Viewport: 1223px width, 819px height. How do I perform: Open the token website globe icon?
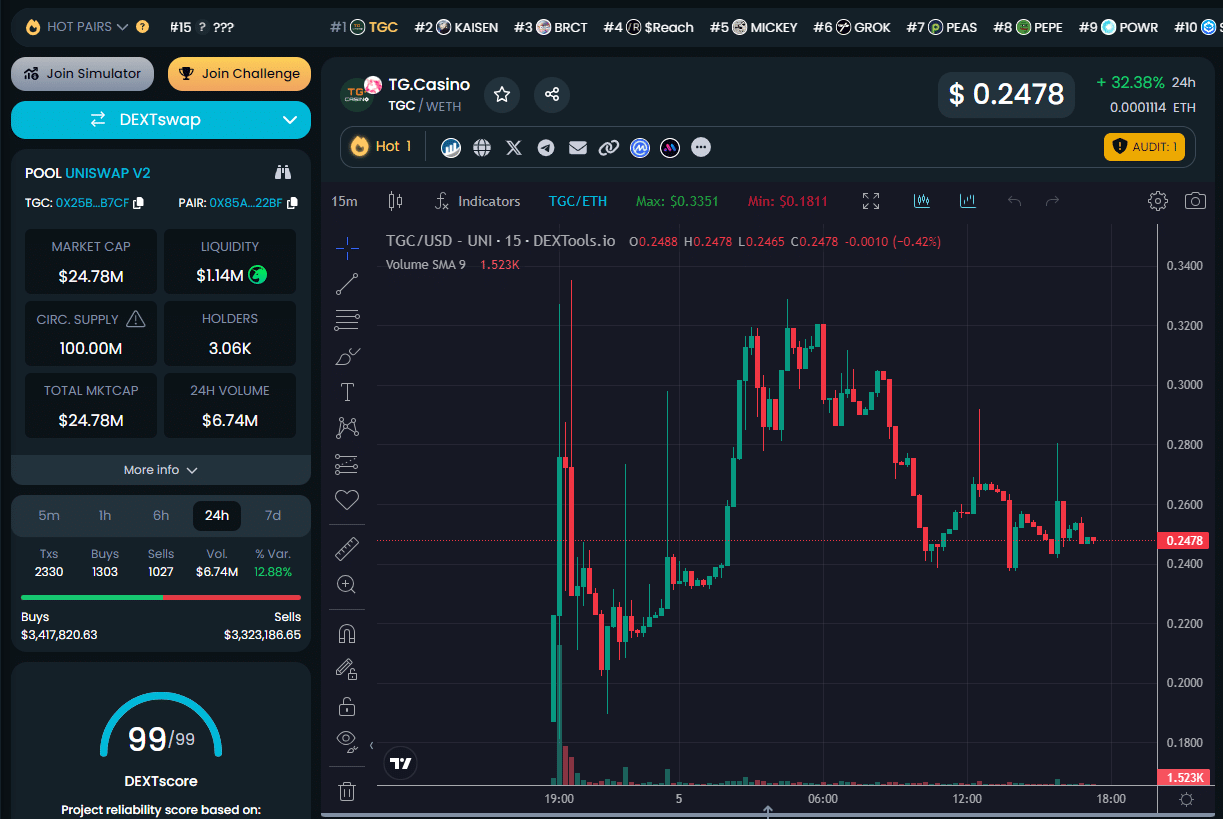(482, 147)
